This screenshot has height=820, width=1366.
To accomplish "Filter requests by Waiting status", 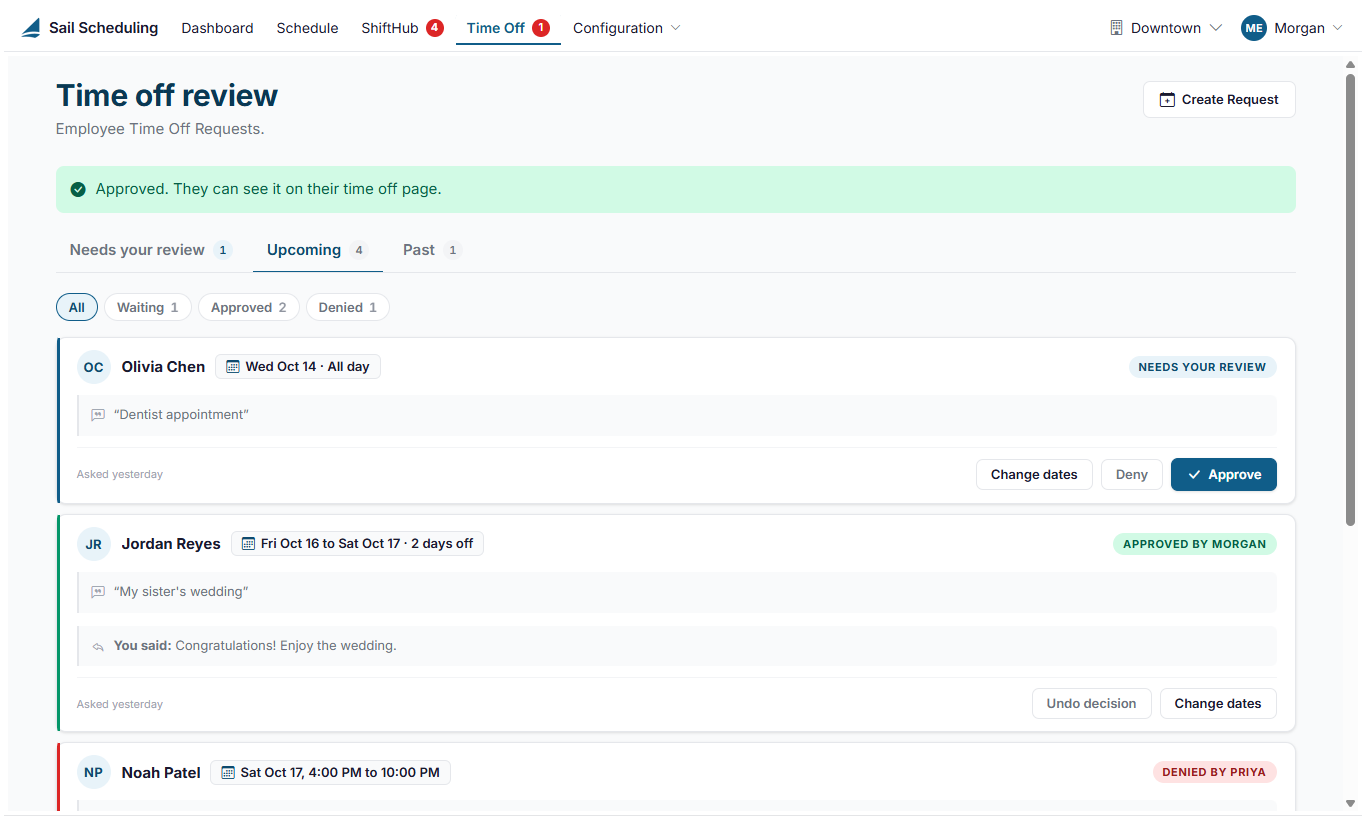I will click(x=148, y=307).
